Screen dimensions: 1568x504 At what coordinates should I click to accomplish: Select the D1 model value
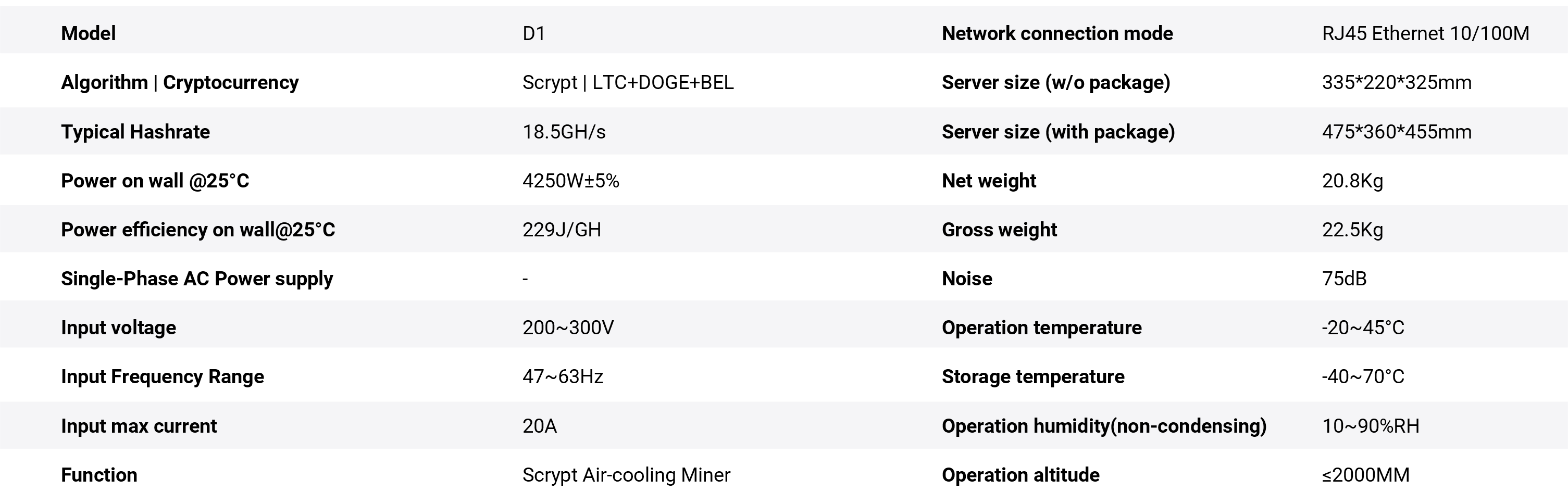(x=534, y=33)
